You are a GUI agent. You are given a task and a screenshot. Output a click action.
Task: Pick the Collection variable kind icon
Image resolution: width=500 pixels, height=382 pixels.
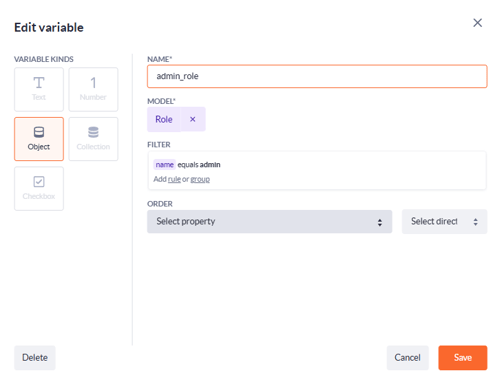[93, 132]
